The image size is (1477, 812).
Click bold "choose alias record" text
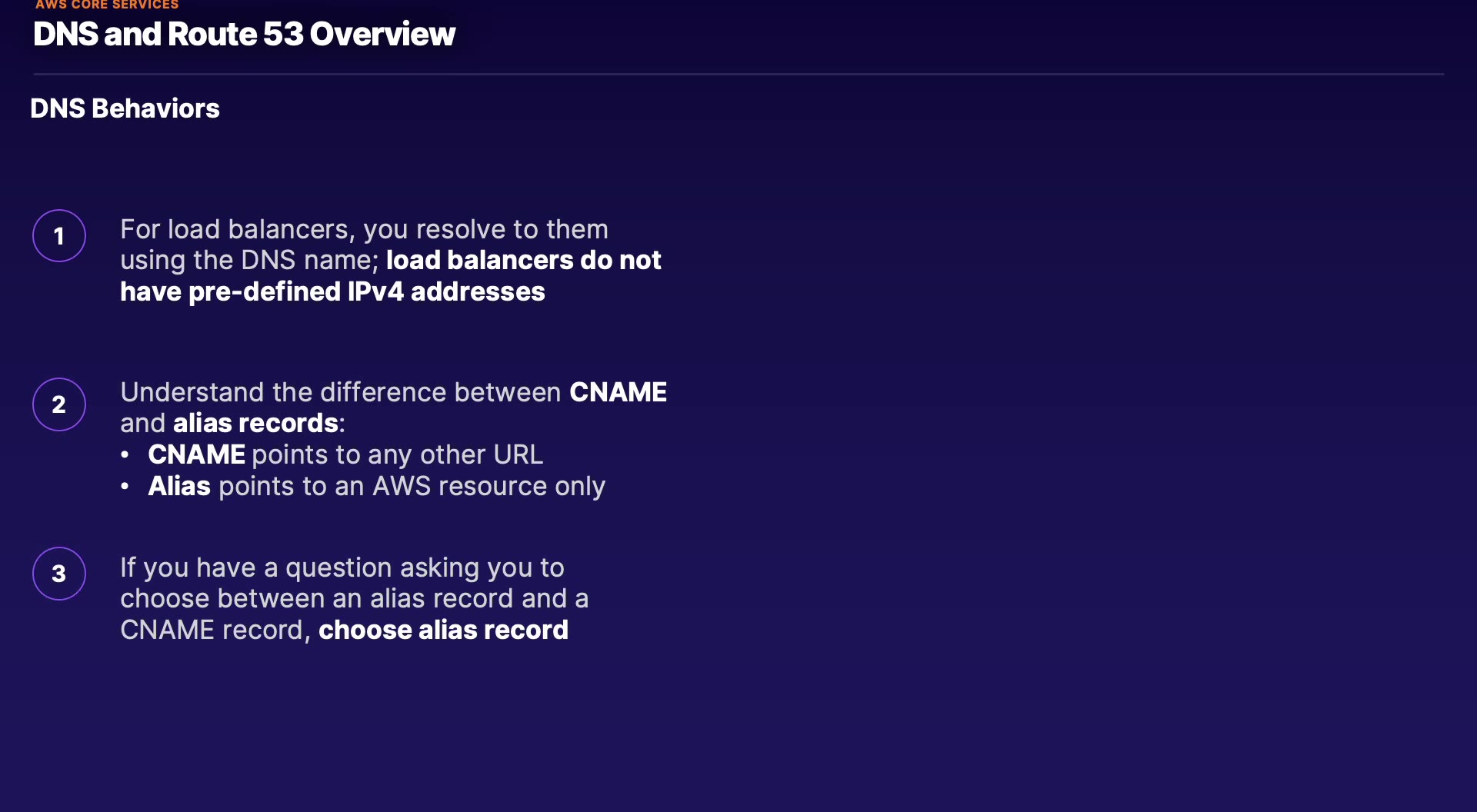coord(443,631)
